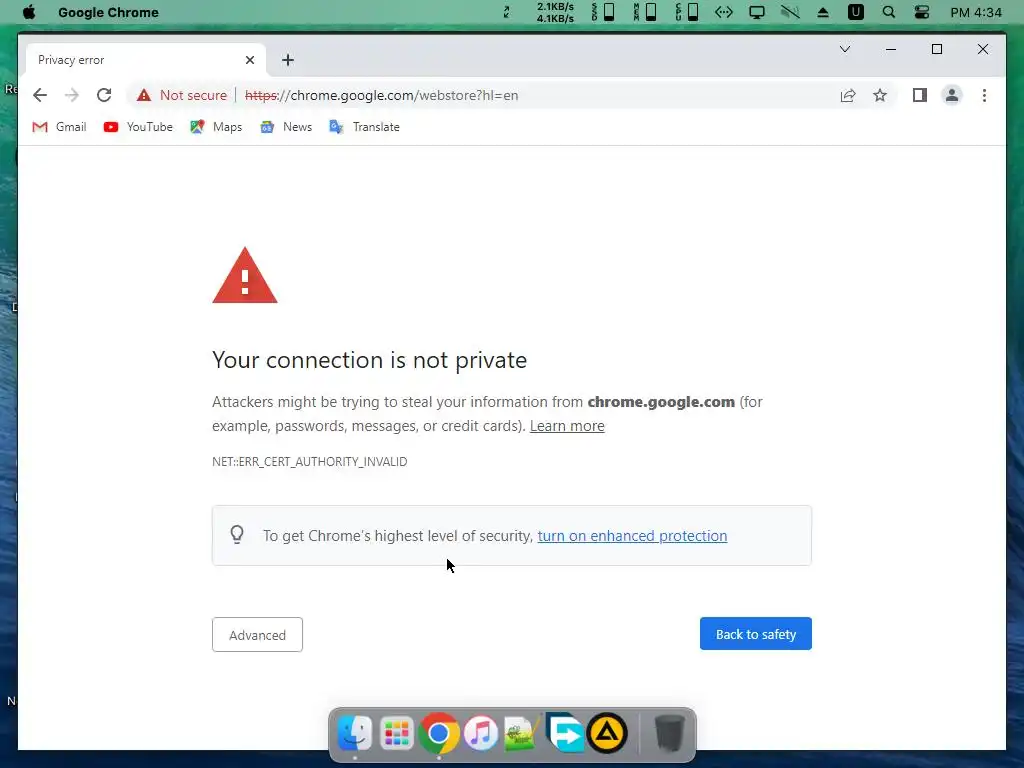Screen dimensions: 1024x768
Task: Open Spotlight search in menu bar
Action: pos(888,12)
